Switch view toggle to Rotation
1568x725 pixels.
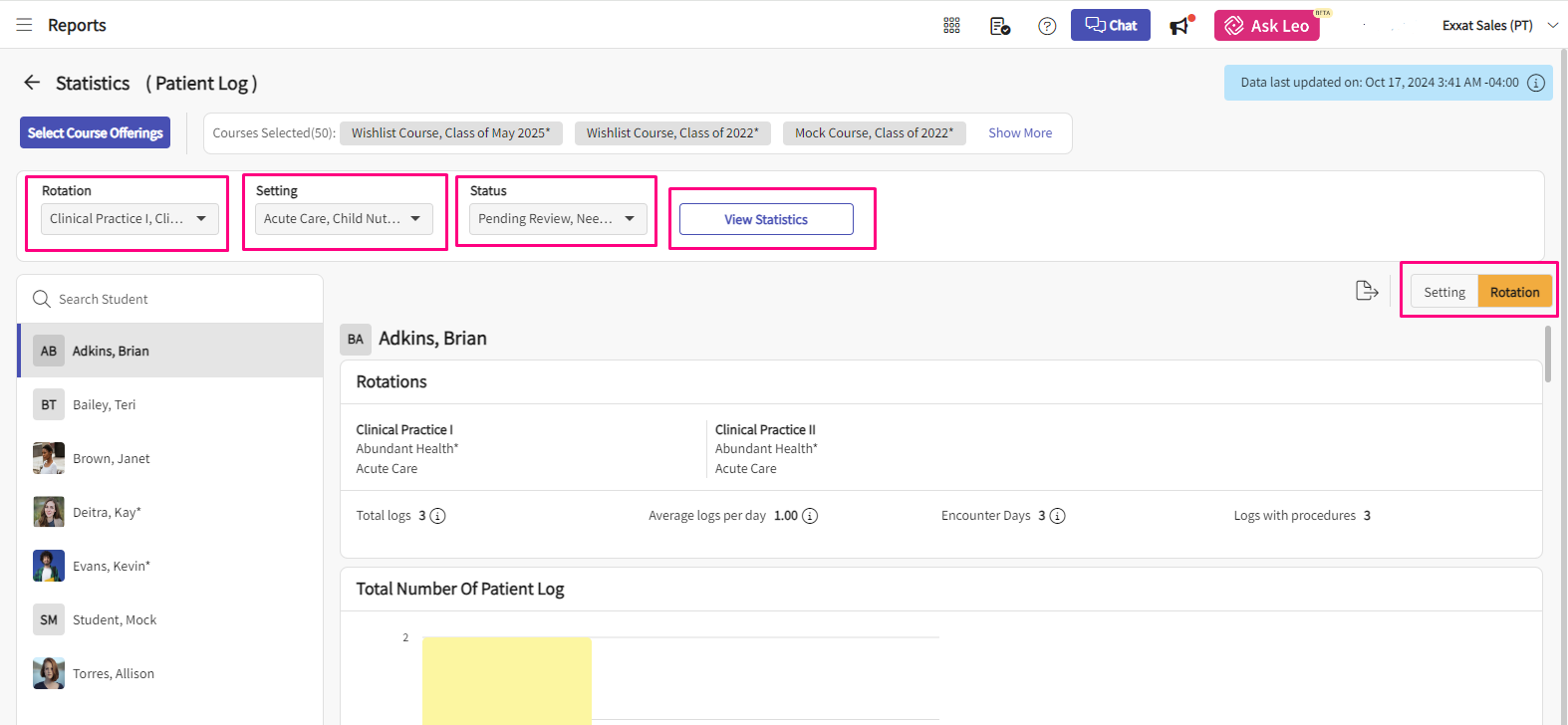(x=1514, y=292)
